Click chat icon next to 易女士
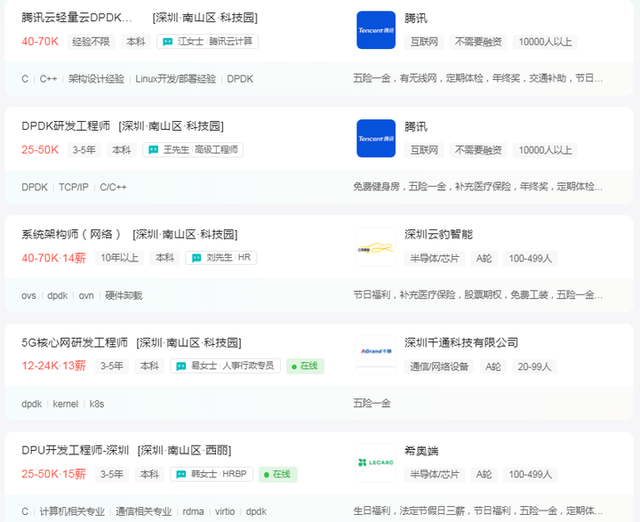Viewport: 640px width, 522px height. point(181,366)
